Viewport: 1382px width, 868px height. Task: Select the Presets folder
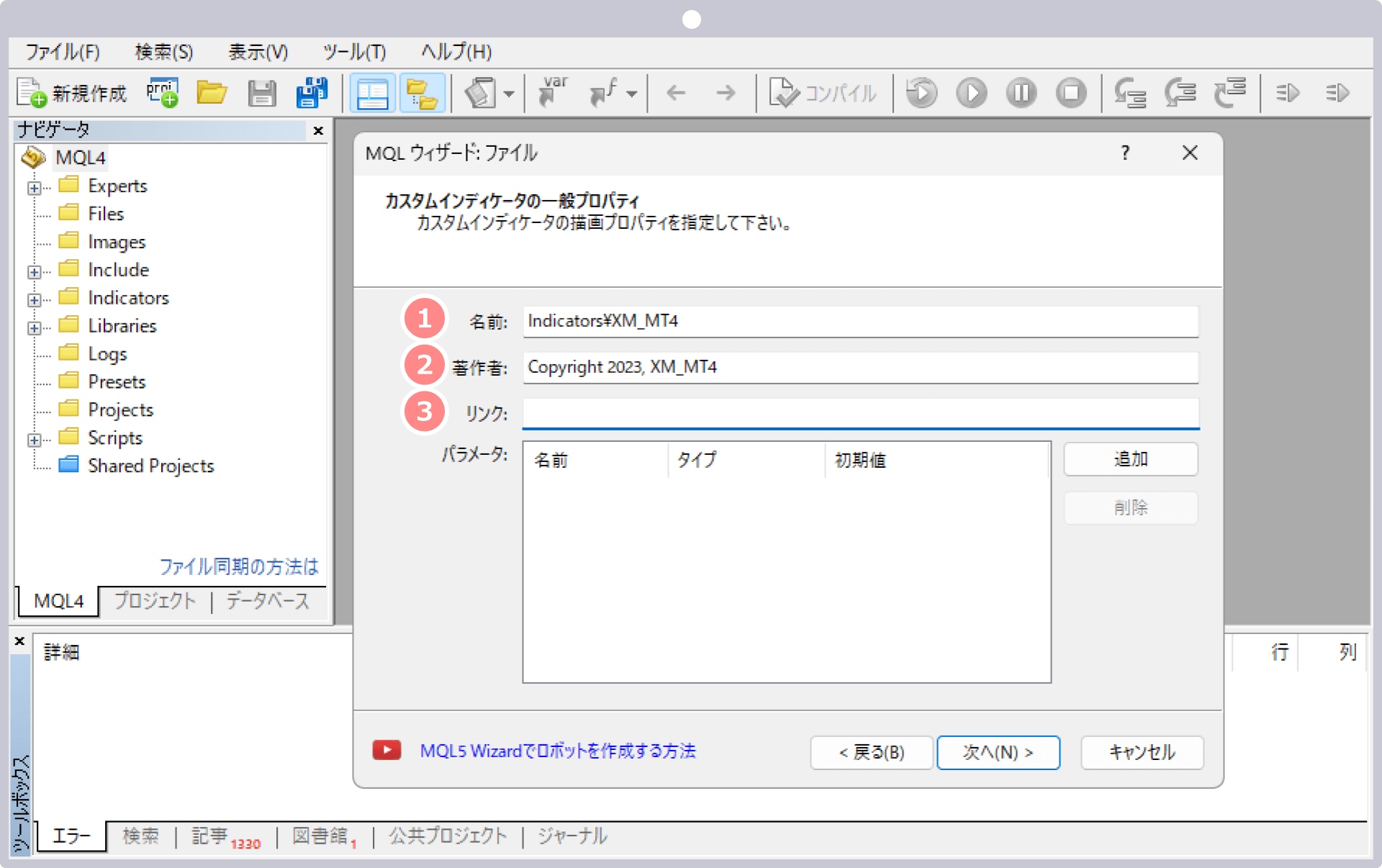(x=117, y=381)
